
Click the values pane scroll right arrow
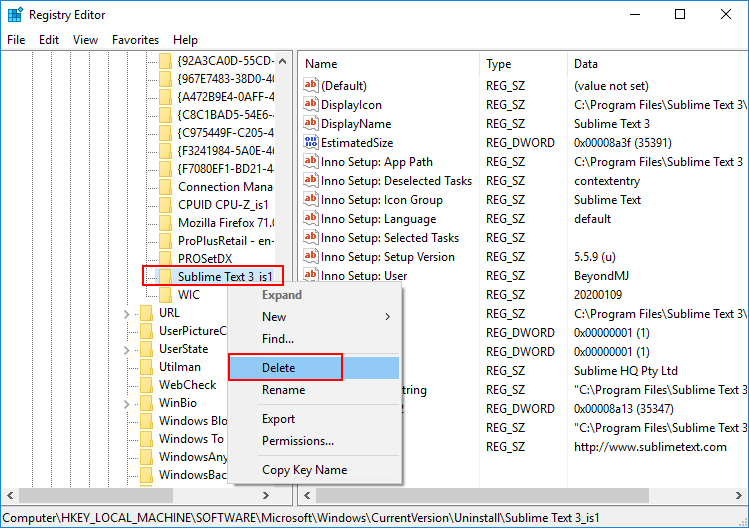click(x=738, y=496)
